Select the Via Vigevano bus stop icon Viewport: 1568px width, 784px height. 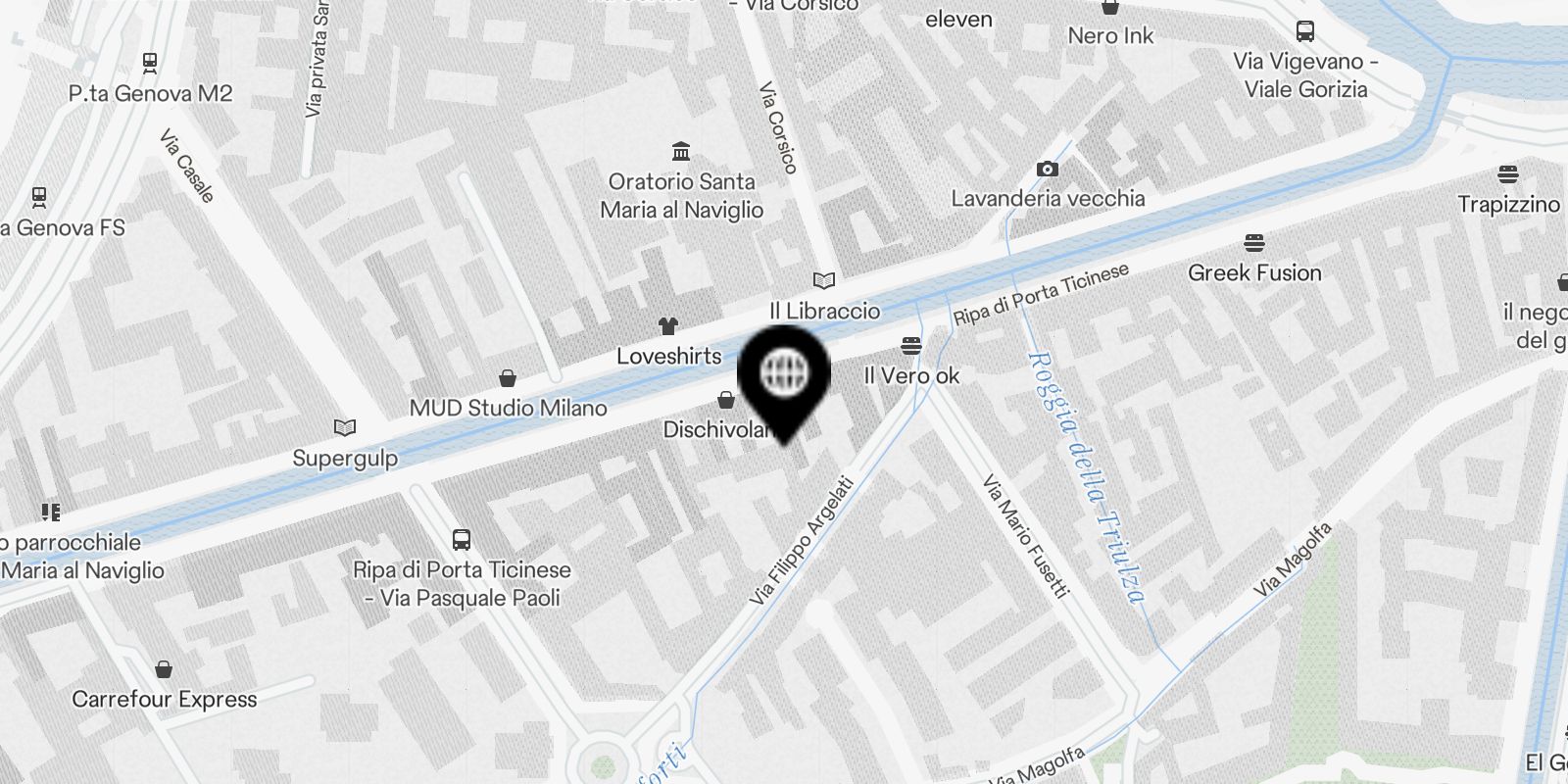pos(1305,31)
